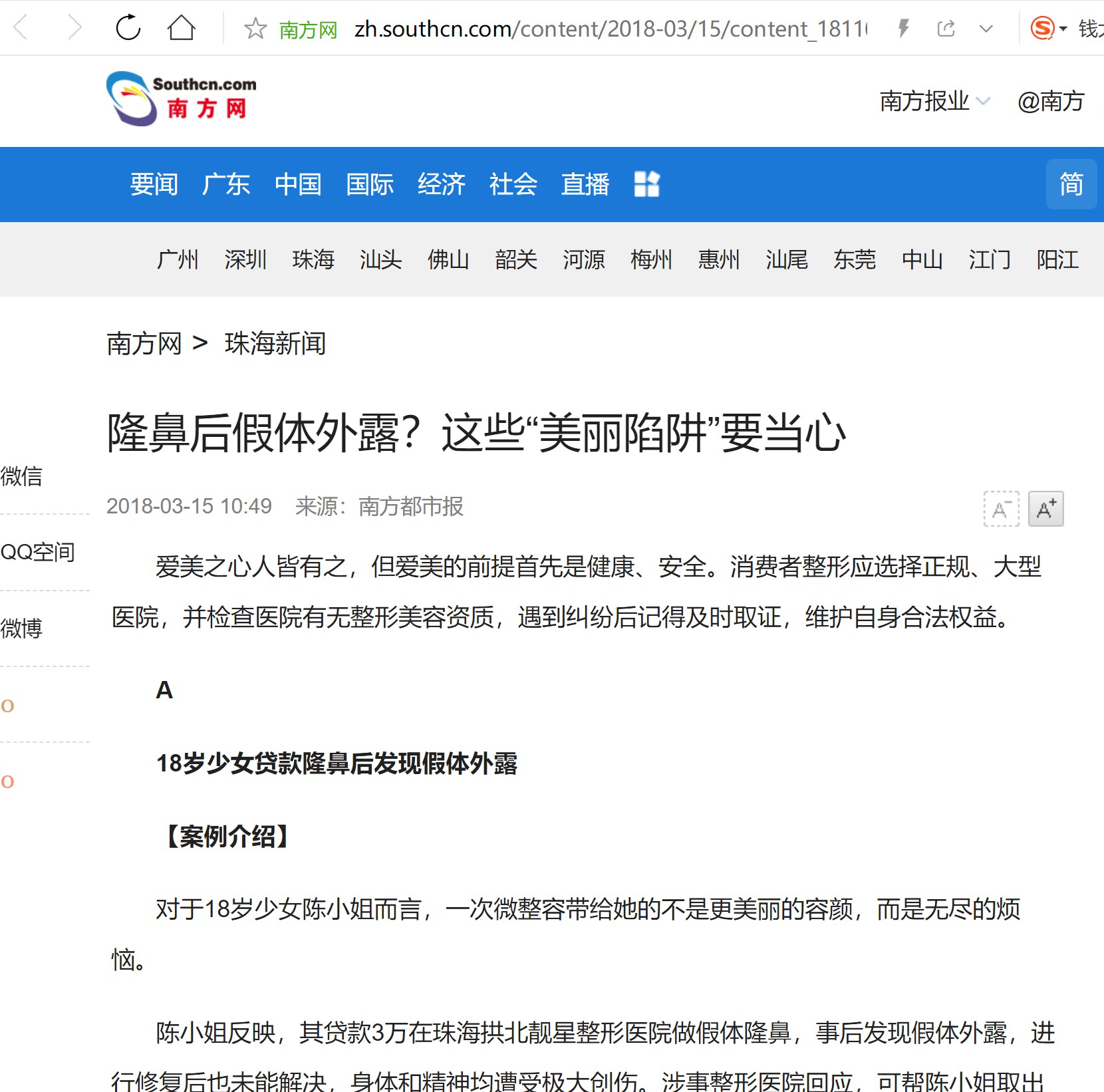The image size is (1104, 1092).
Task: Click the Southcn.com 南方网 logo
Action: coord(182,99)
